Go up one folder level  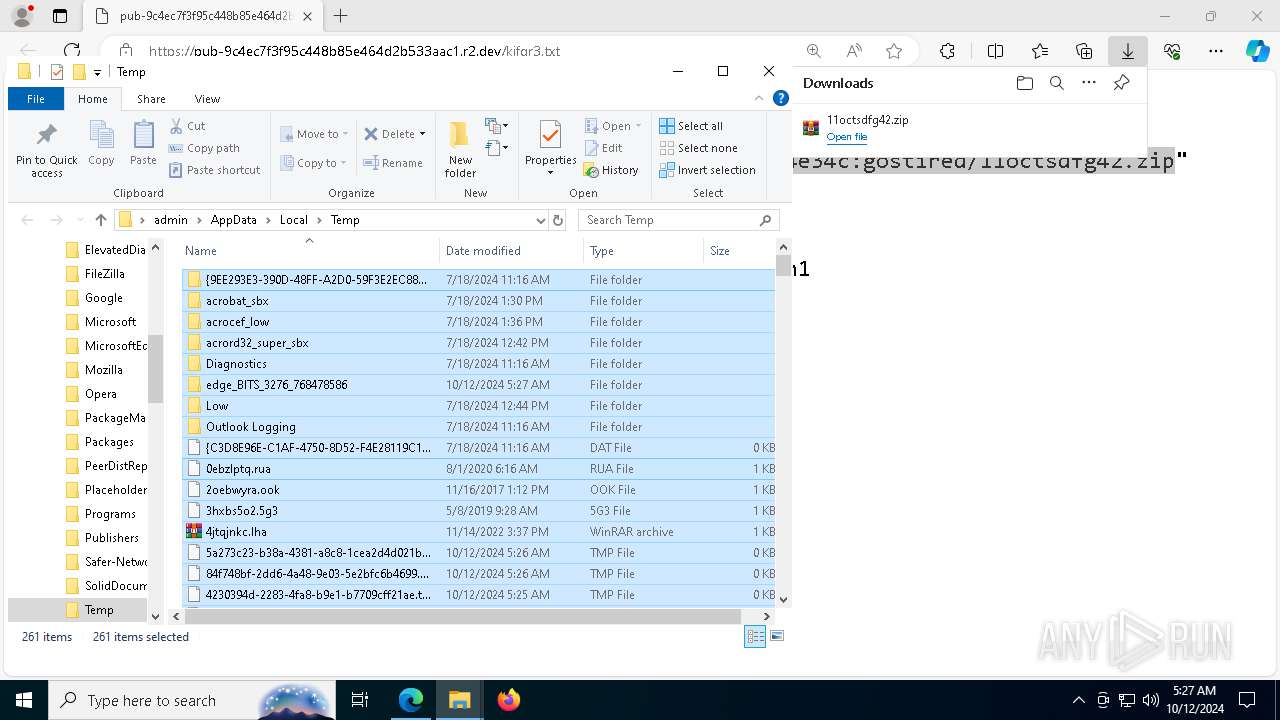(100, 220)
